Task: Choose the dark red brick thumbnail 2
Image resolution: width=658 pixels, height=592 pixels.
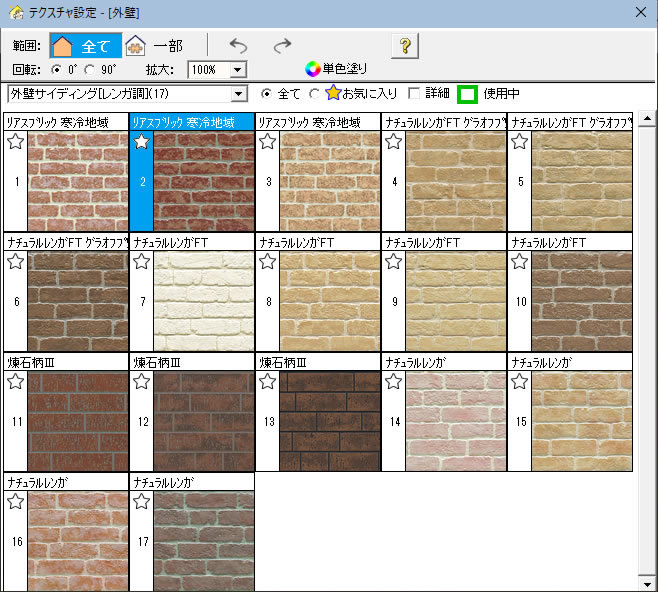Action: point(204,181)
